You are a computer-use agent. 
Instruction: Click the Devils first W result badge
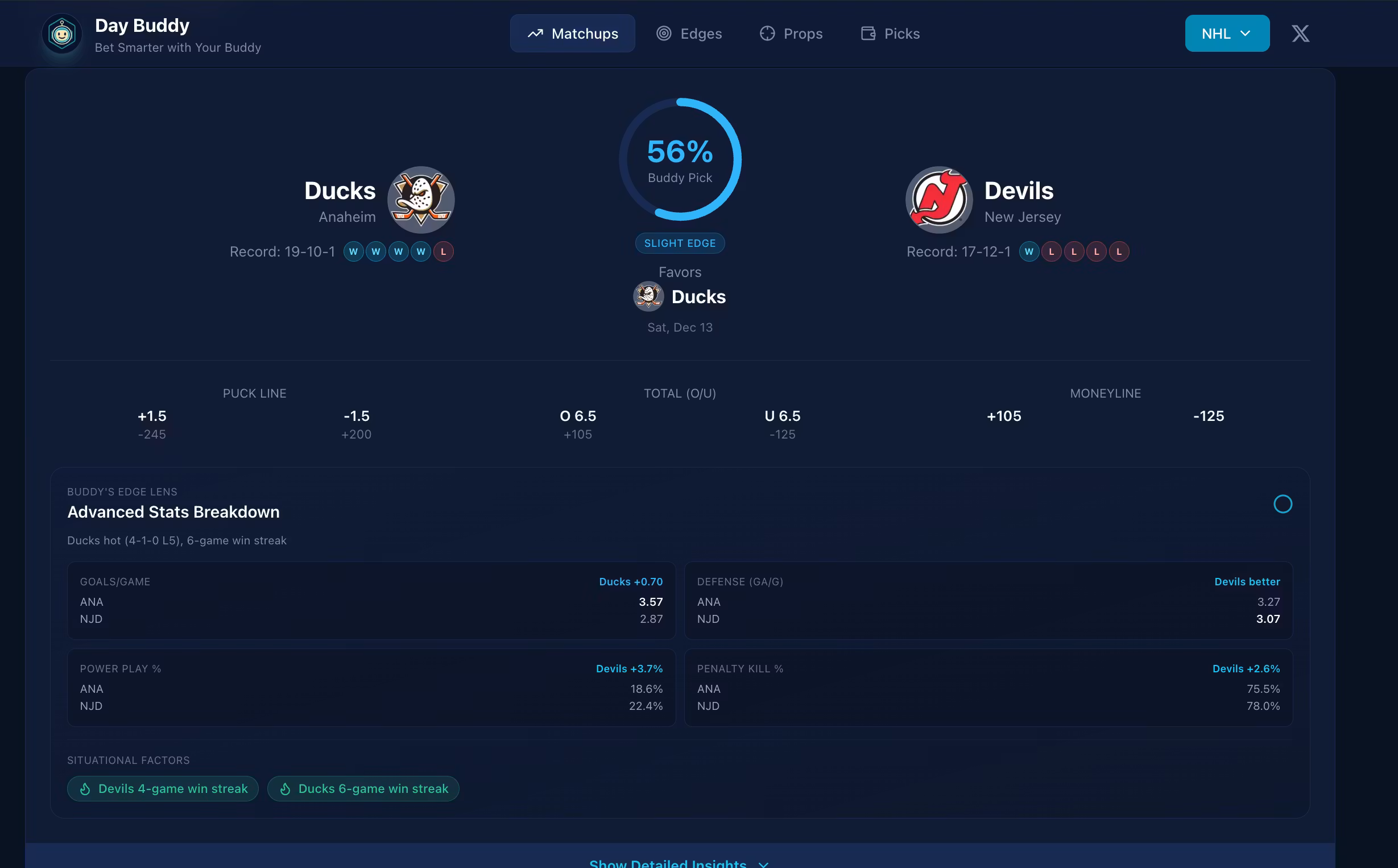pyautogui.click(x=1028, y=252)
